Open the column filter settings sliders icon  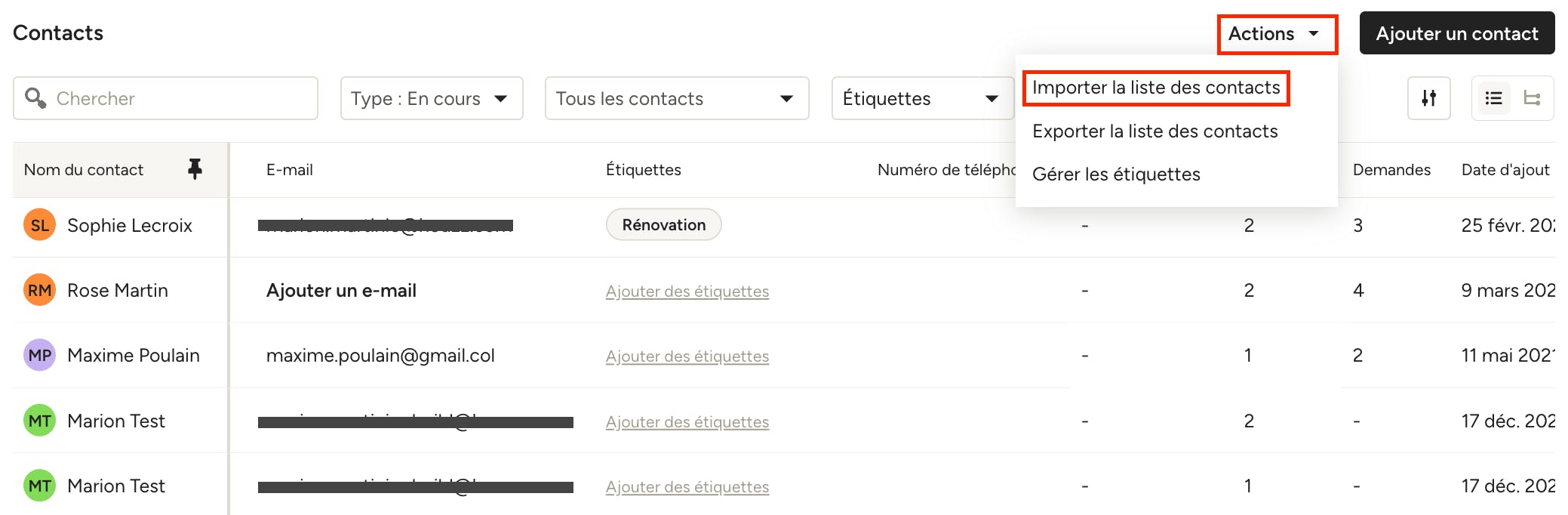tap(1428, 98)
